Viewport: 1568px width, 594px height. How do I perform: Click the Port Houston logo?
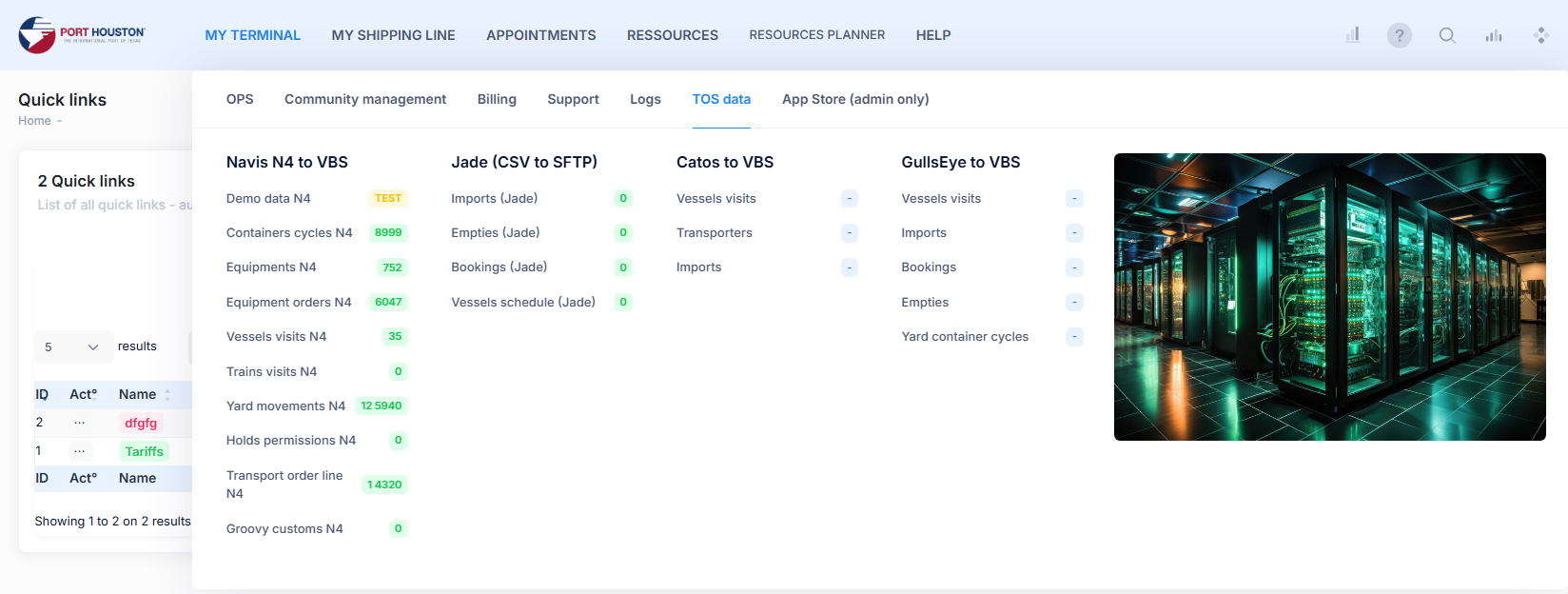pos(82,35)
